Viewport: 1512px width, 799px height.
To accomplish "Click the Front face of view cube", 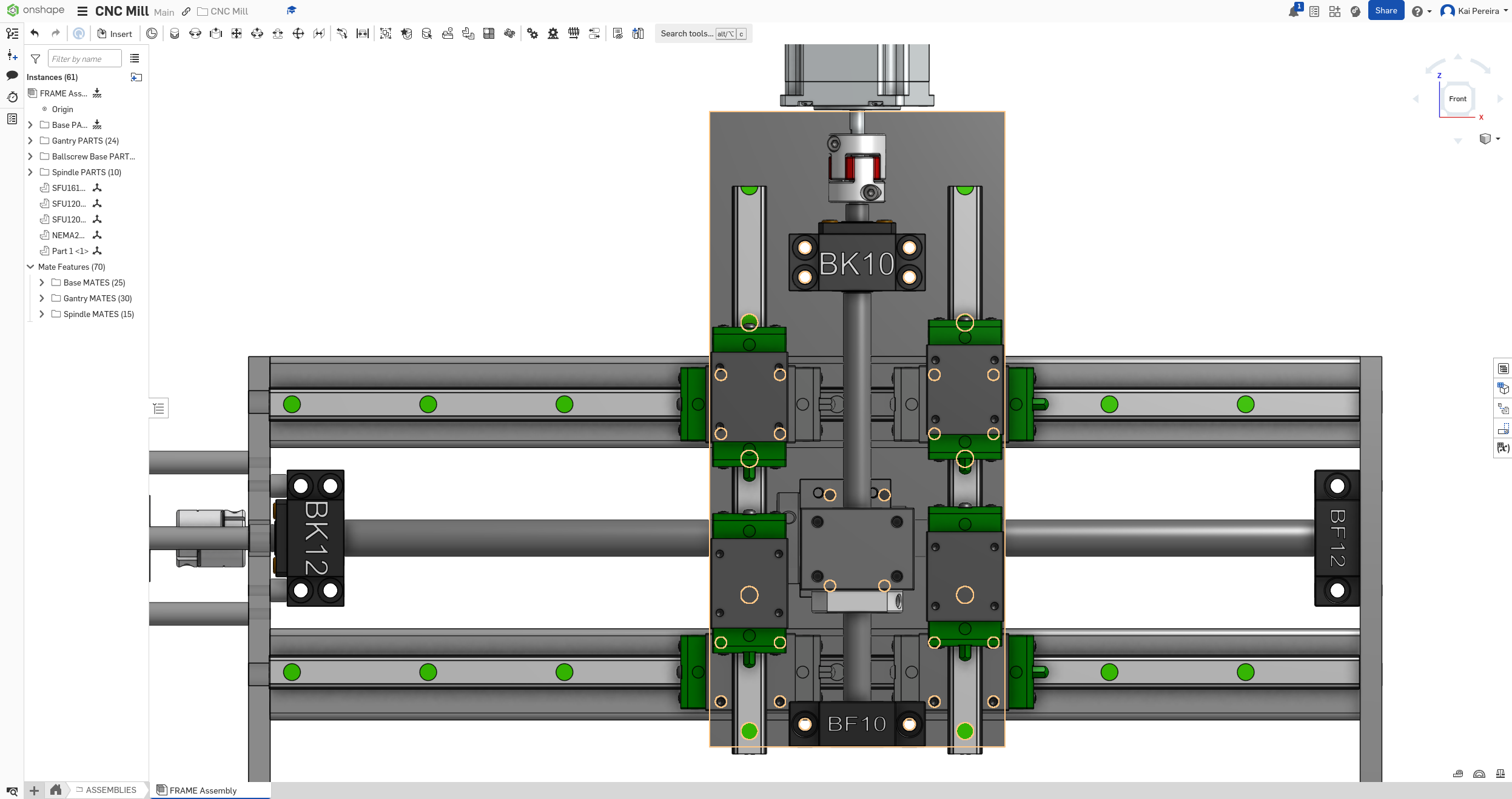I will point(1457,99).
